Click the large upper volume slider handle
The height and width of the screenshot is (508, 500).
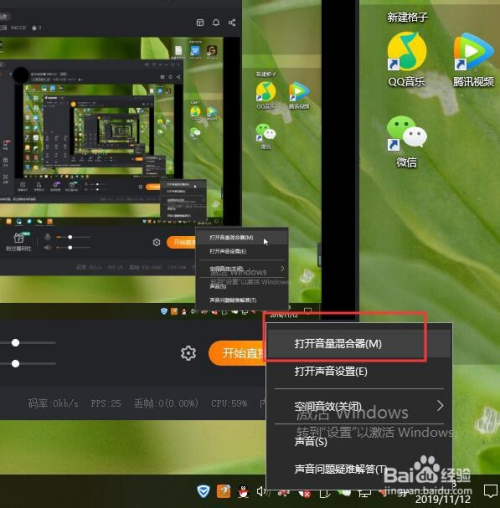[x=15, y=343]
